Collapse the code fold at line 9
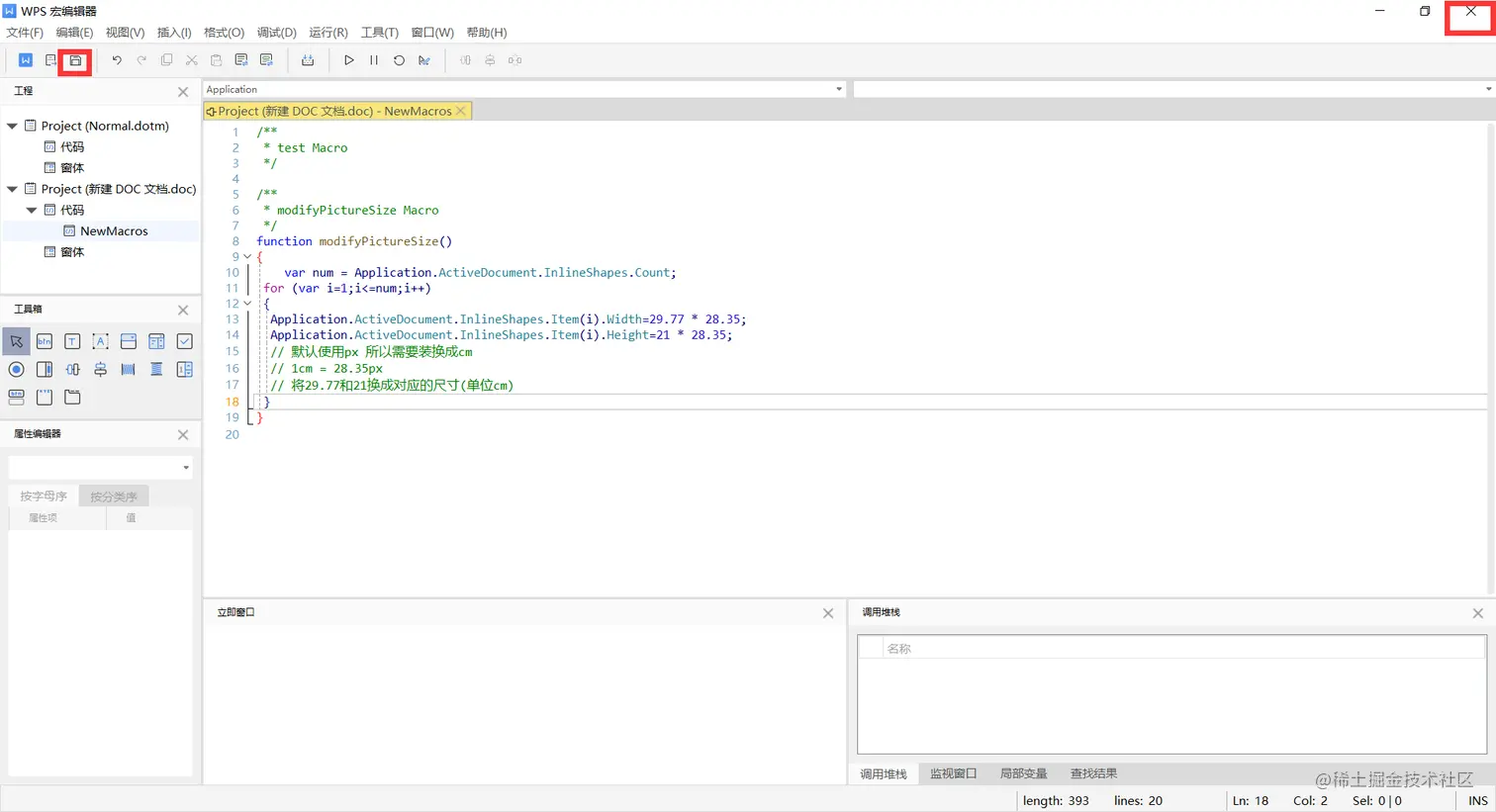 pyautogui.click(x=247, y=257)
